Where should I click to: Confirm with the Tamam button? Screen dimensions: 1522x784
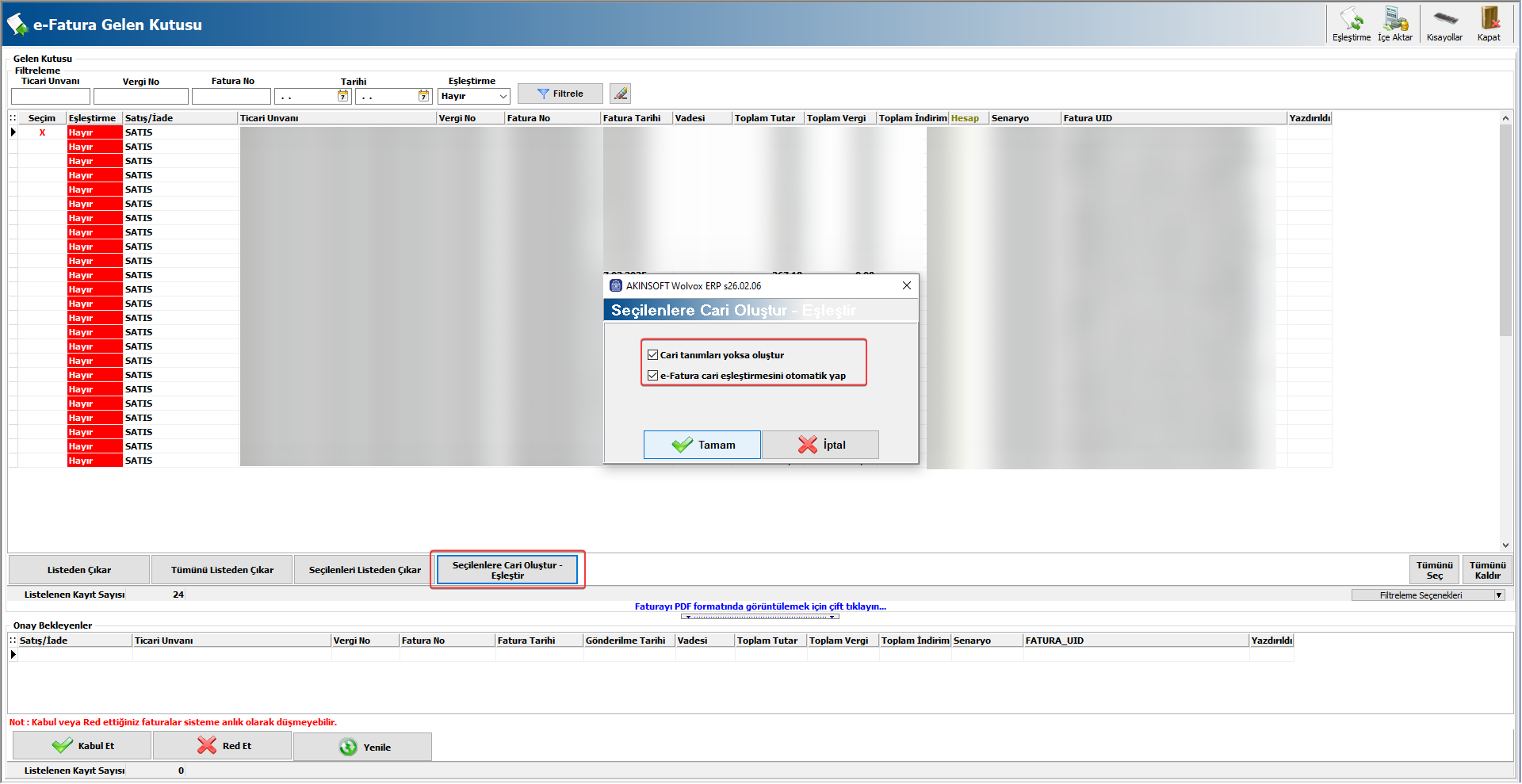click(702, 445)
